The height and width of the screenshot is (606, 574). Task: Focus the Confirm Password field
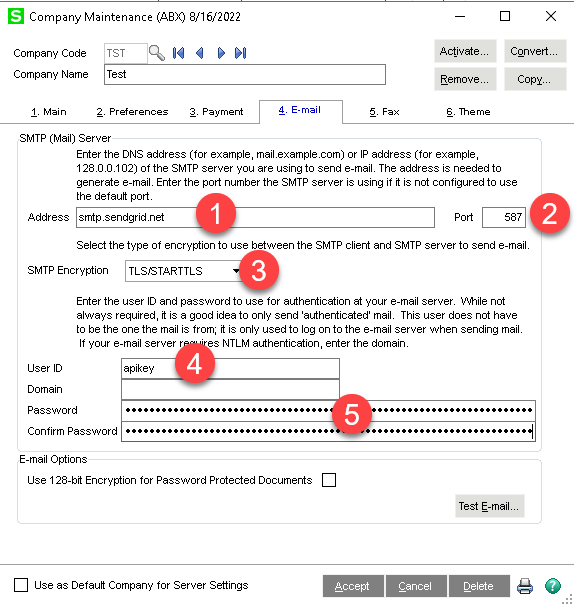tap(328, 431)
